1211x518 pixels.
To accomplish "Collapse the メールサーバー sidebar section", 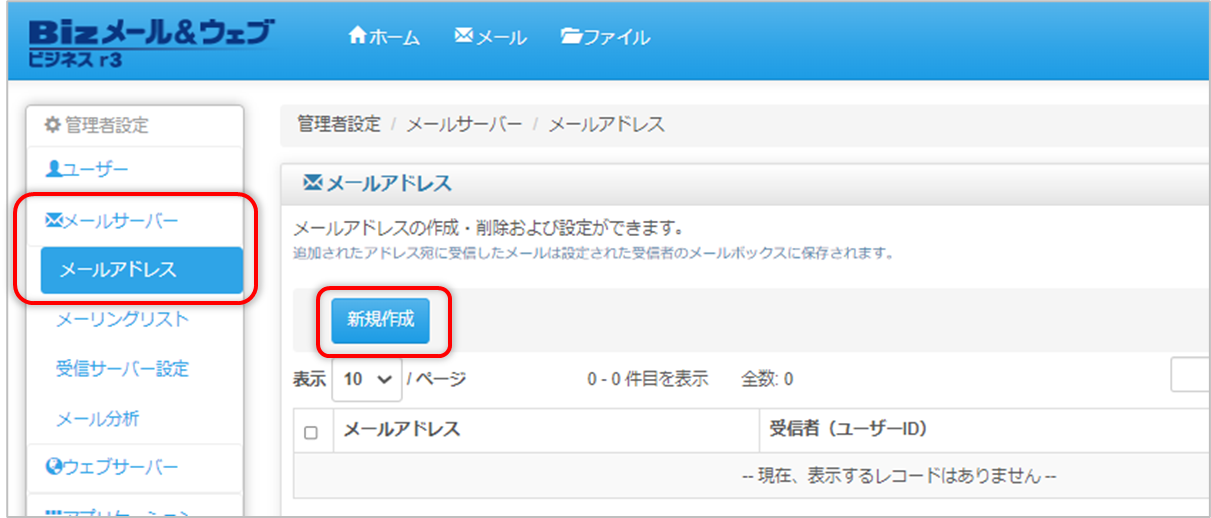I will click(x=120, y=220).
